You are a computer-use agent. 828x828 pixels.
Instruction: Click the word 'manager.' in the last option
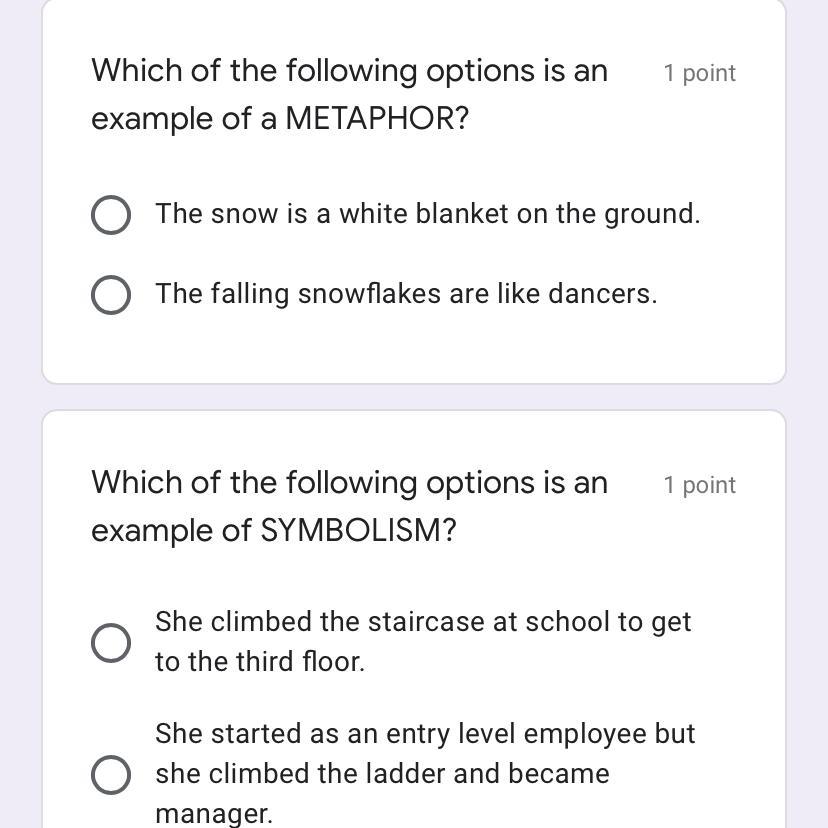tap(214, 814)
